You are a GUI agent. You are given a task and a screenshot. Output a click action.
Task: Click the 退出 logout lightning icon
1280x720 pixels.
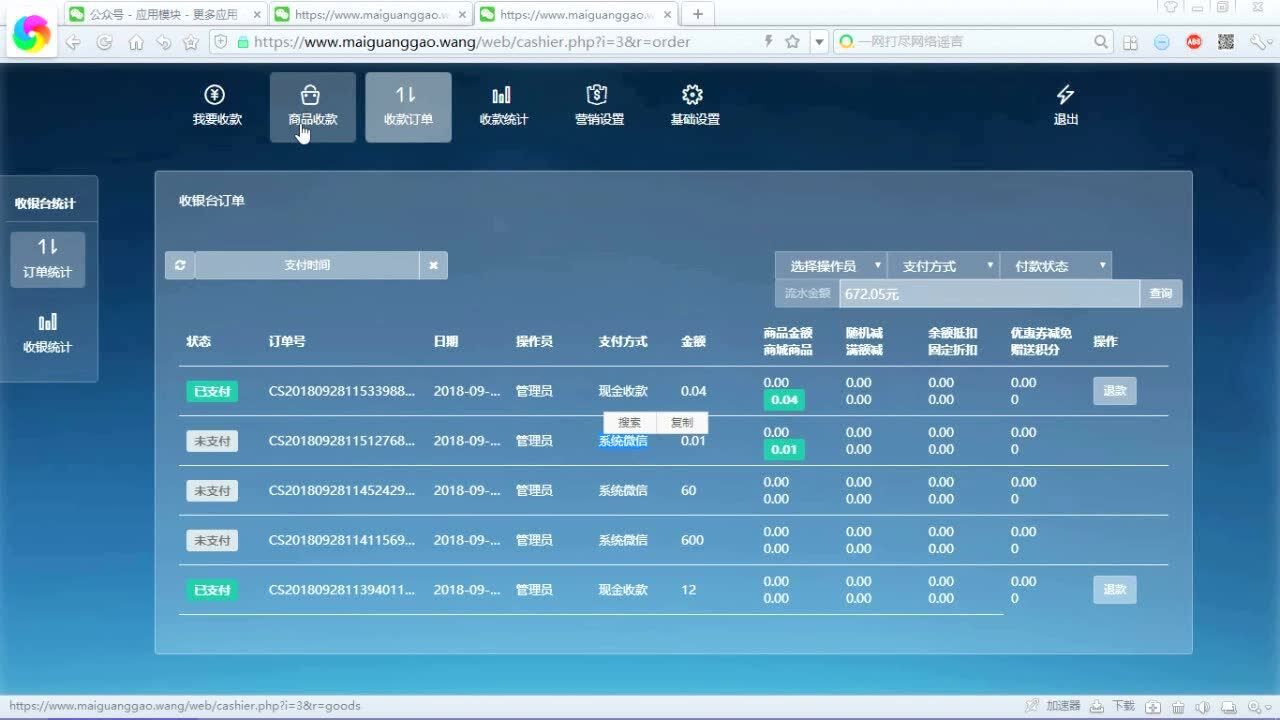1064,105
